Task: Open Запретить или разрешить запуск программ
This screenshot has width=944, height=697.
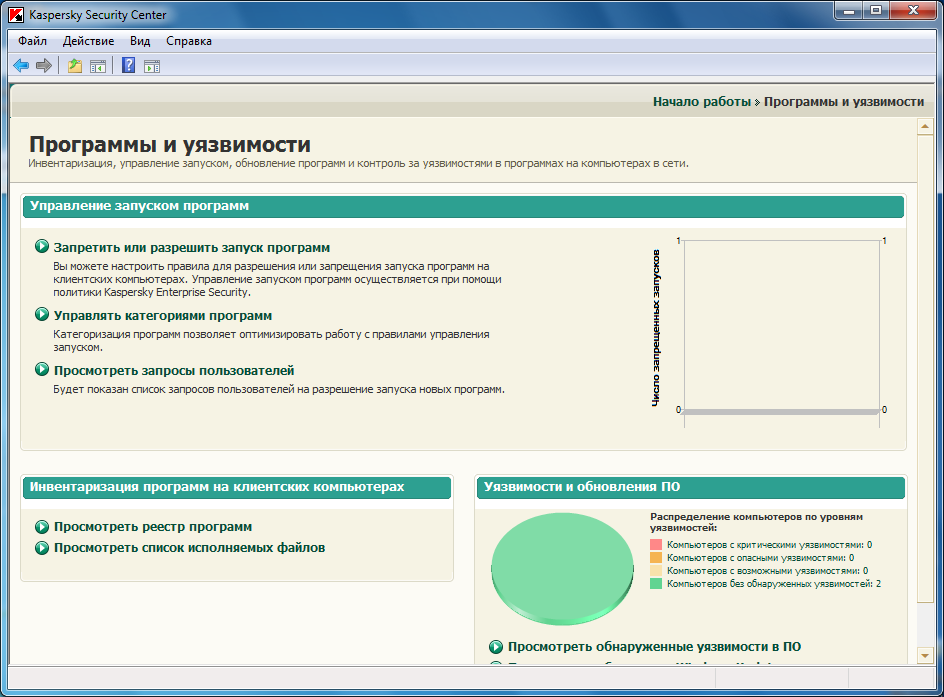Action: (x=191, y=247)
